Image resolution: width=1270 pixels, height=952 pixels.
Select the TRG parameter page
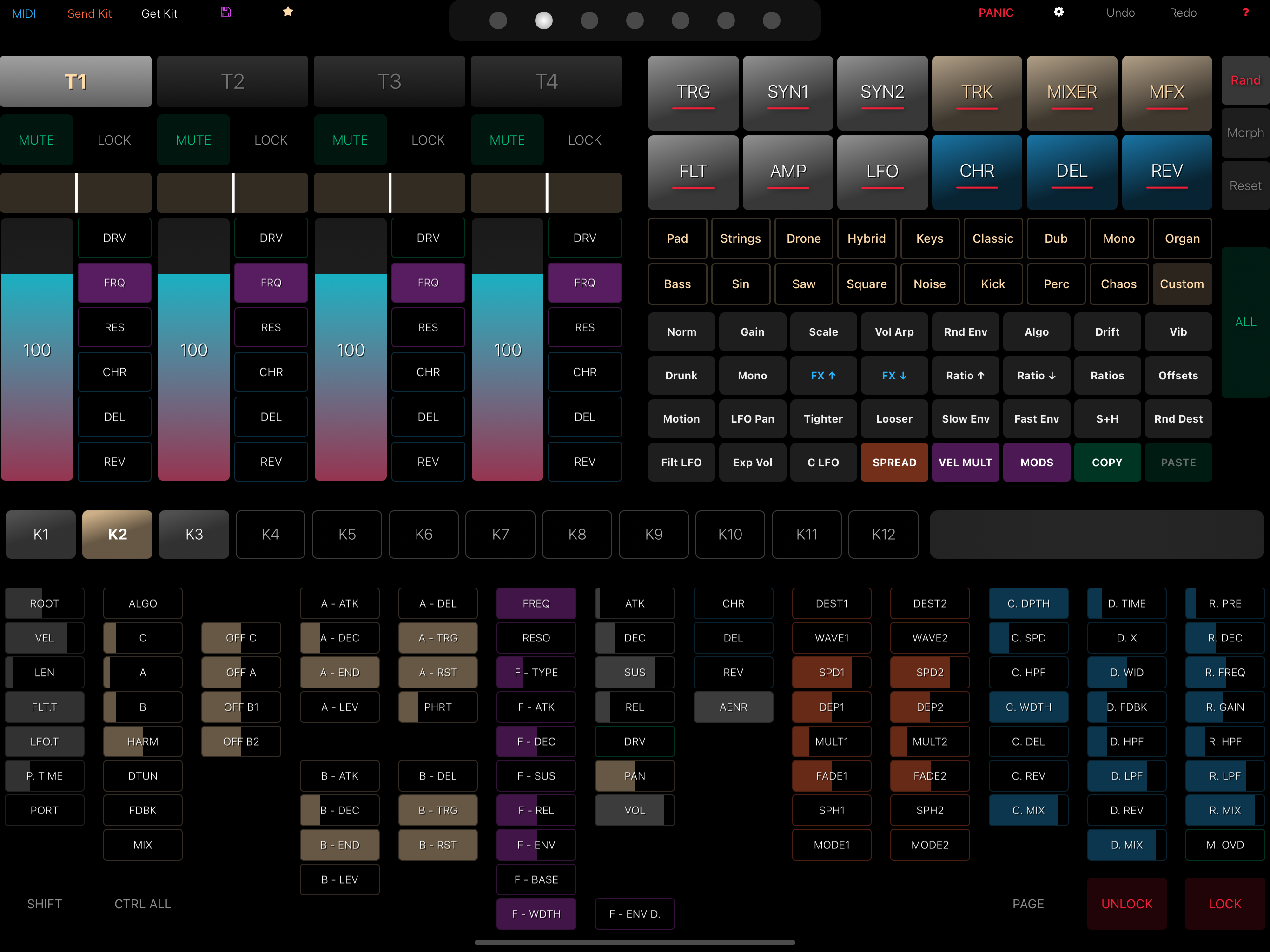coord(693,93)
